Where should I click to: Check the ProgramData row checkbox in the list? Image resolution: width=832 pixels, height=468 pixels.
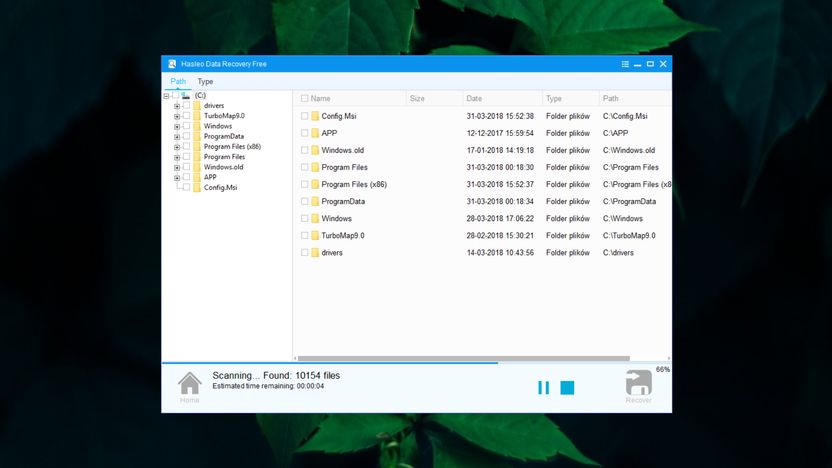[x=305, y=202]
